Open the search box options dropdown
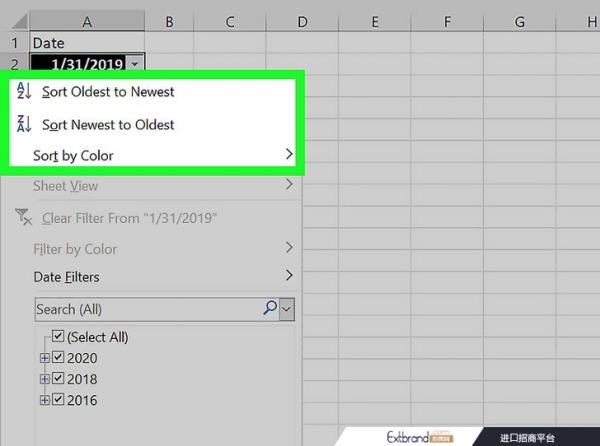Screen dimensions: 600x446 pos(287,309)
